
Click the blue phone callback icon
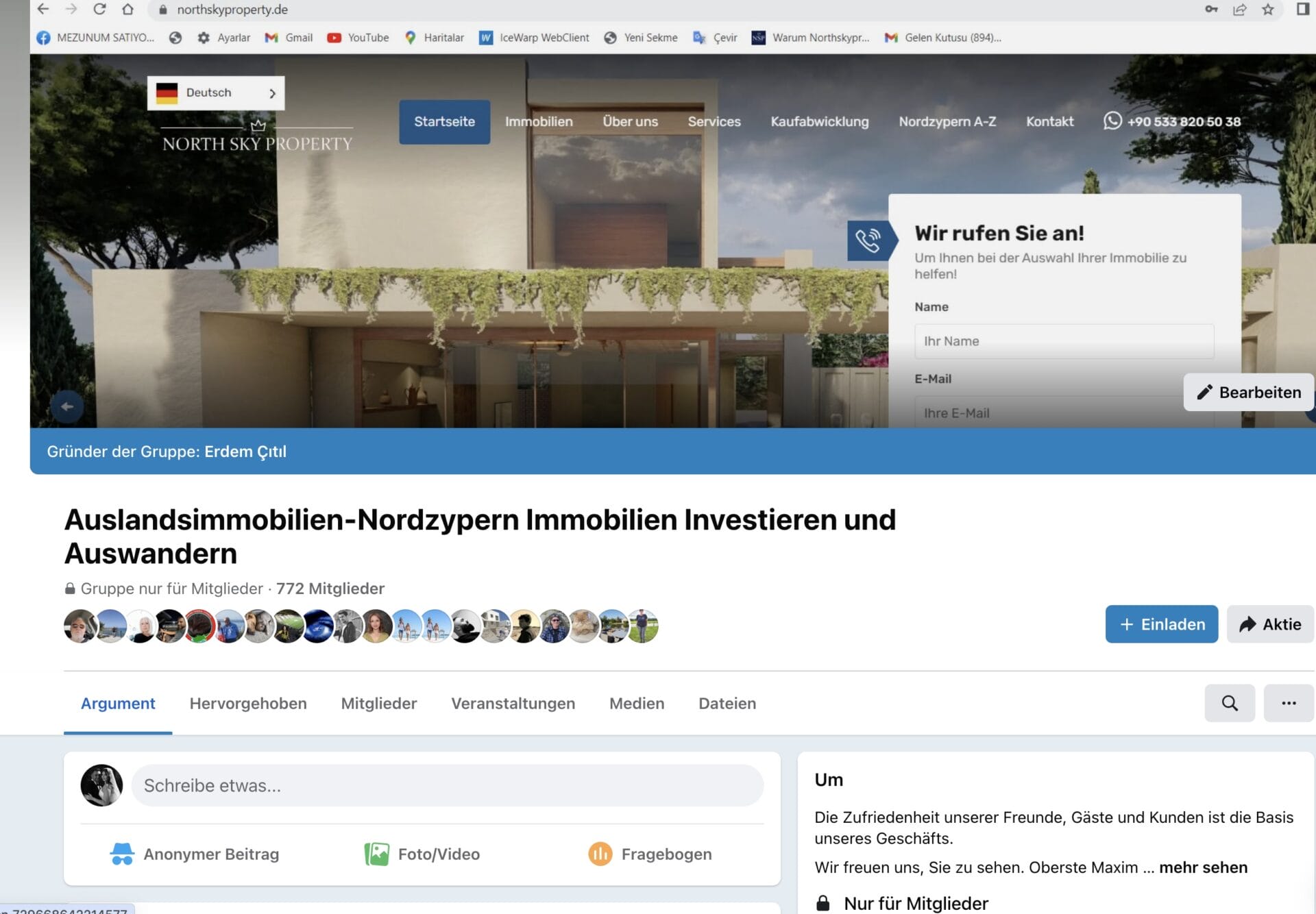868,240
